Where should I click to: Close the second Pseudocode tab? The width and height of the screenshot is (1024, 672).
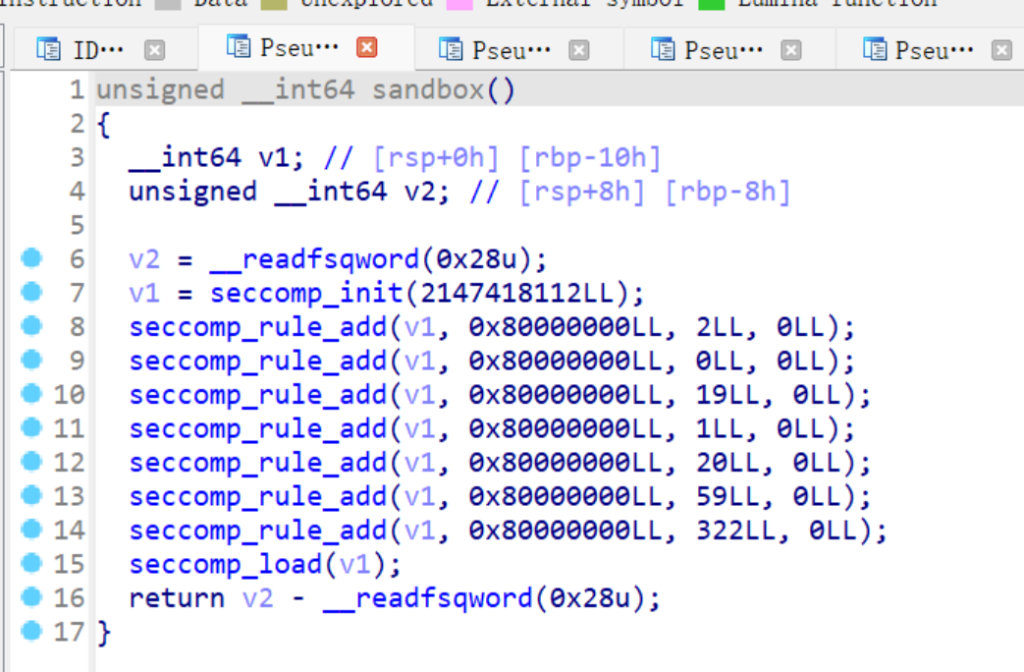click(579, 49)
